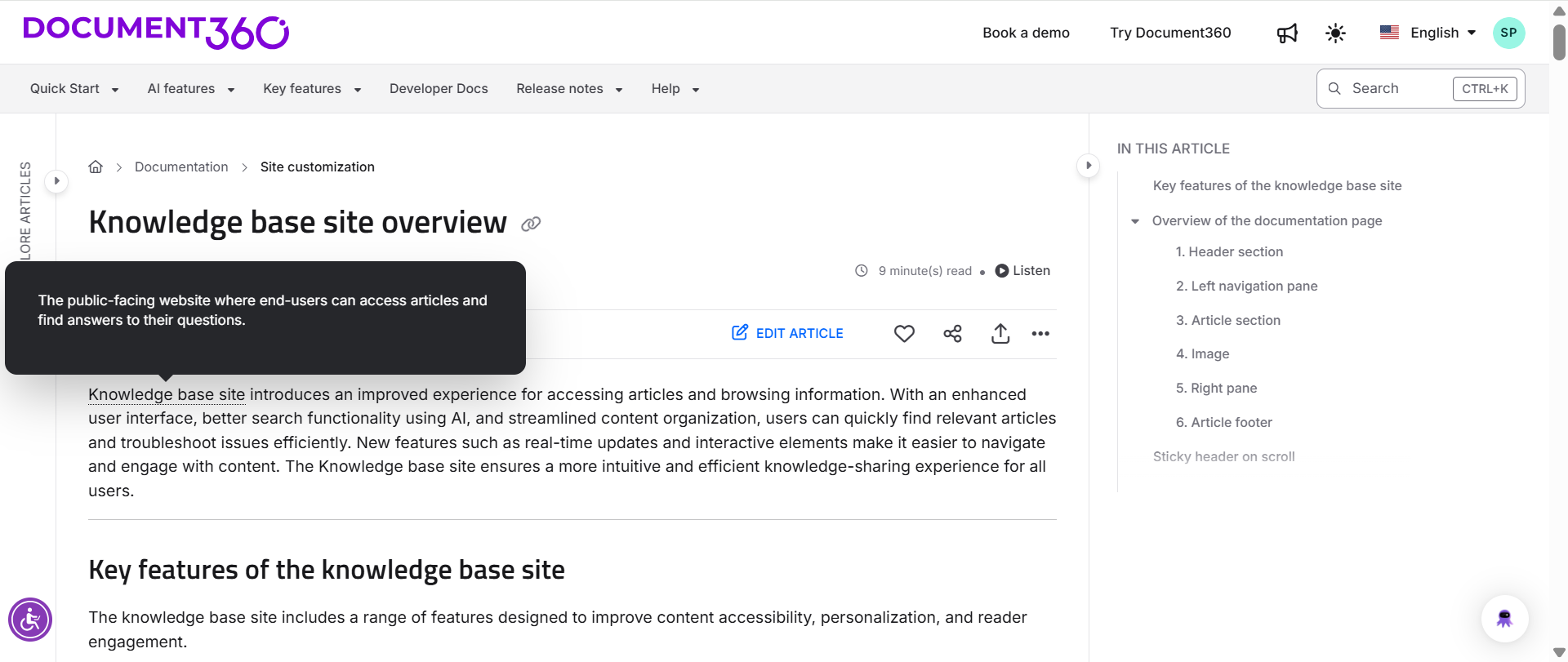Click the export upload icon
Viewport: 1568px width, 662px height.
[1000, 333]
